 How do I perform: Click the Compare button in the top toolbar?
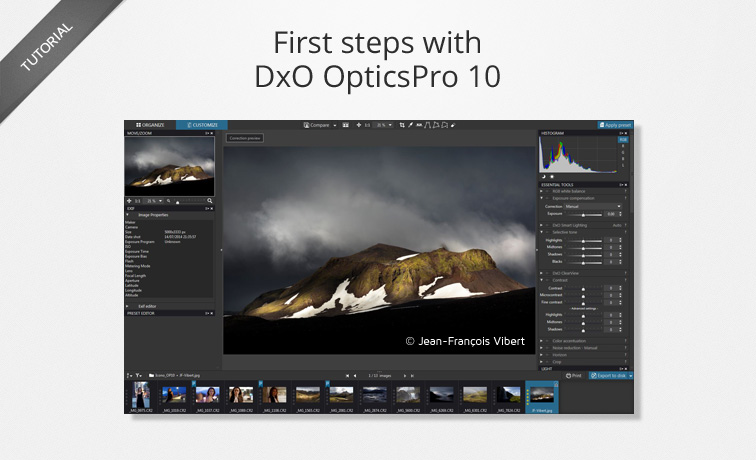316,125
